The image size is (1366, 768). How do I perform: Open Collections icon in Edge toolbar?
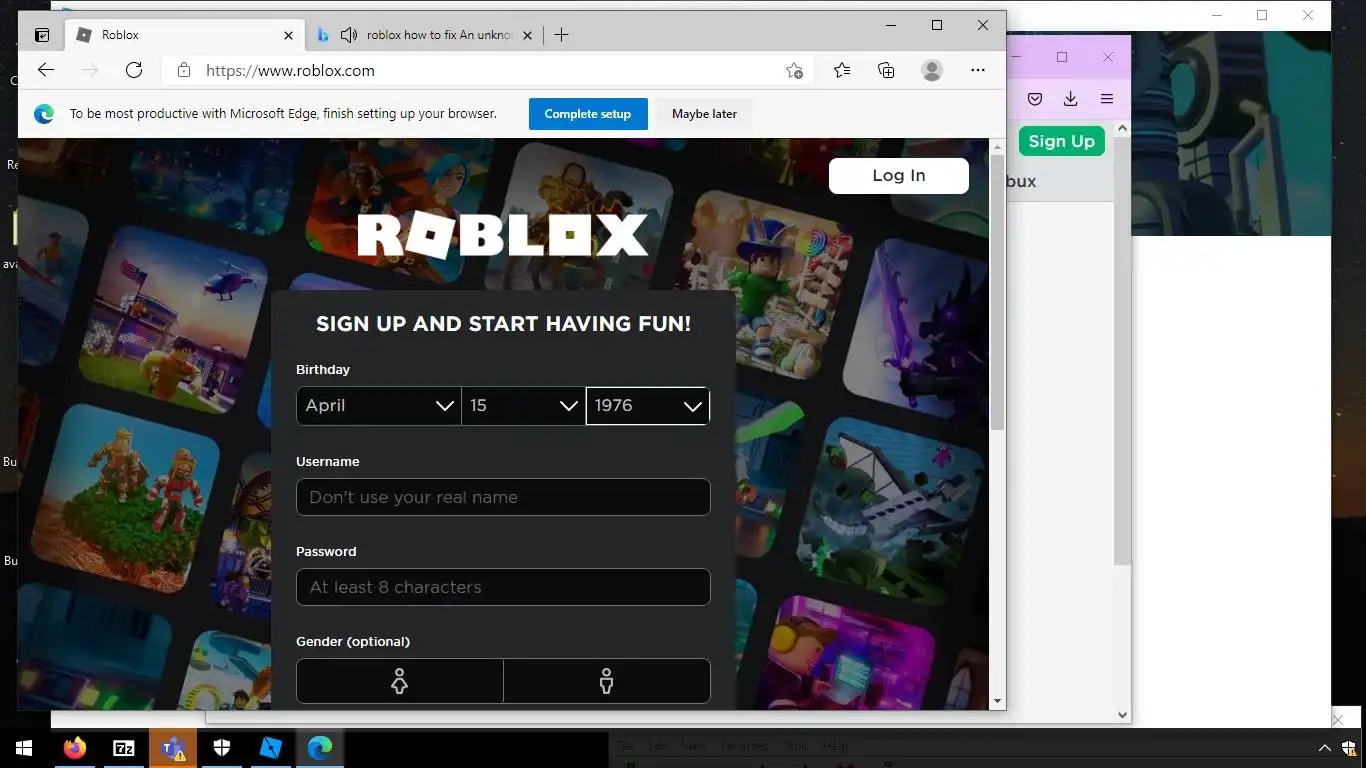click(886, 70)
